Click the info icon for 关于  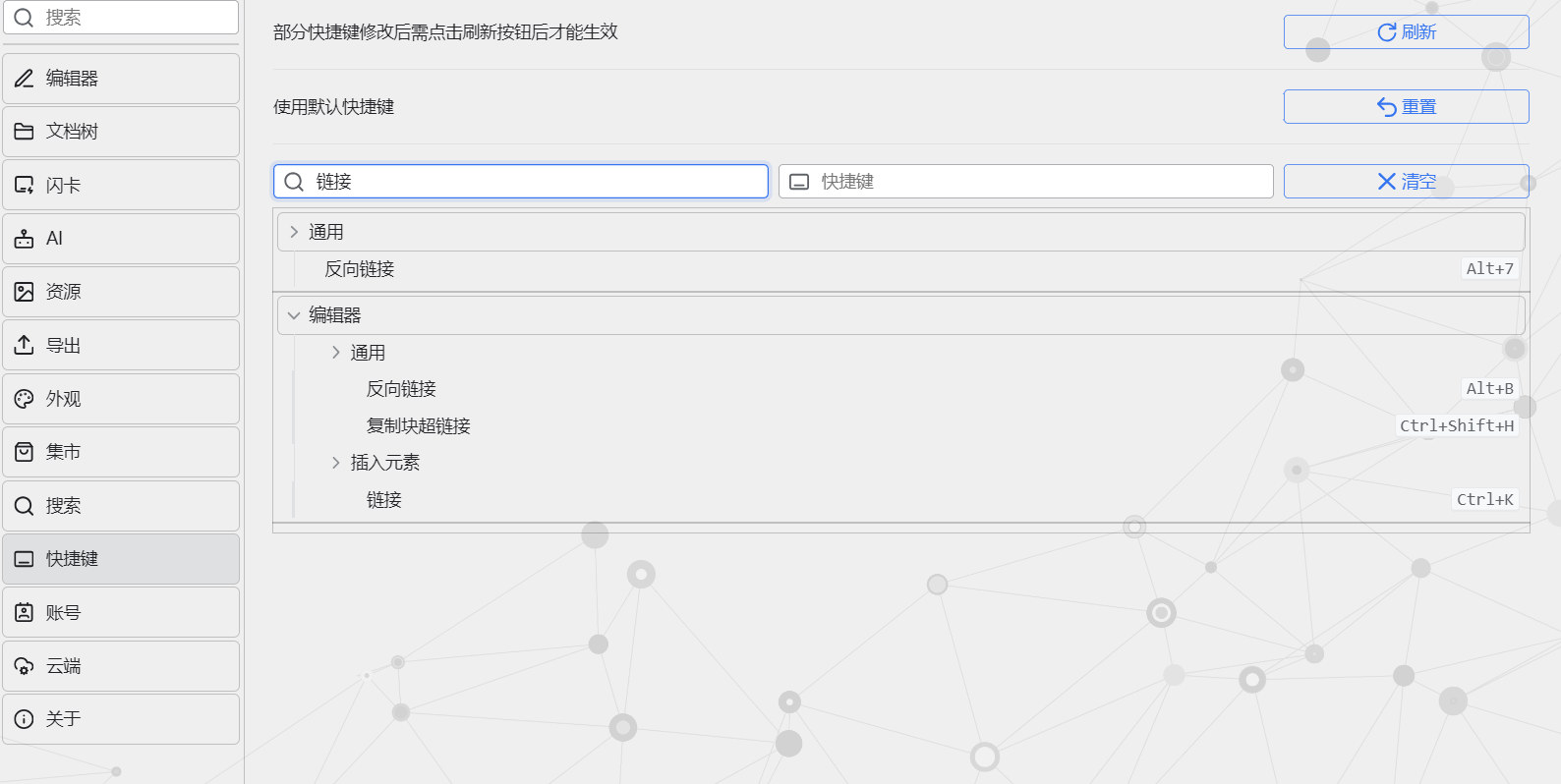coord(25,719)
